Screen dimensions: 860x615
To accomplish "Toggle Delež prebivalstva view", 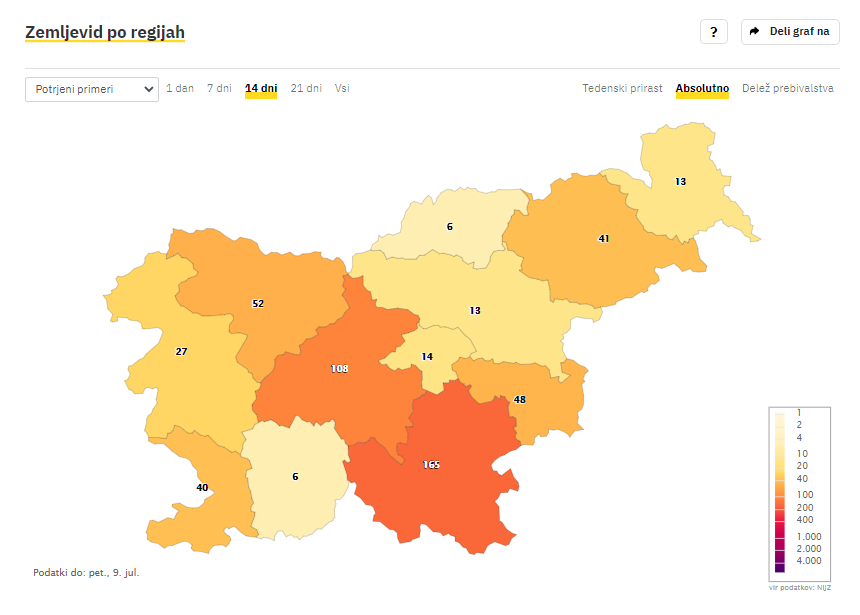I will tap(788, 88).
